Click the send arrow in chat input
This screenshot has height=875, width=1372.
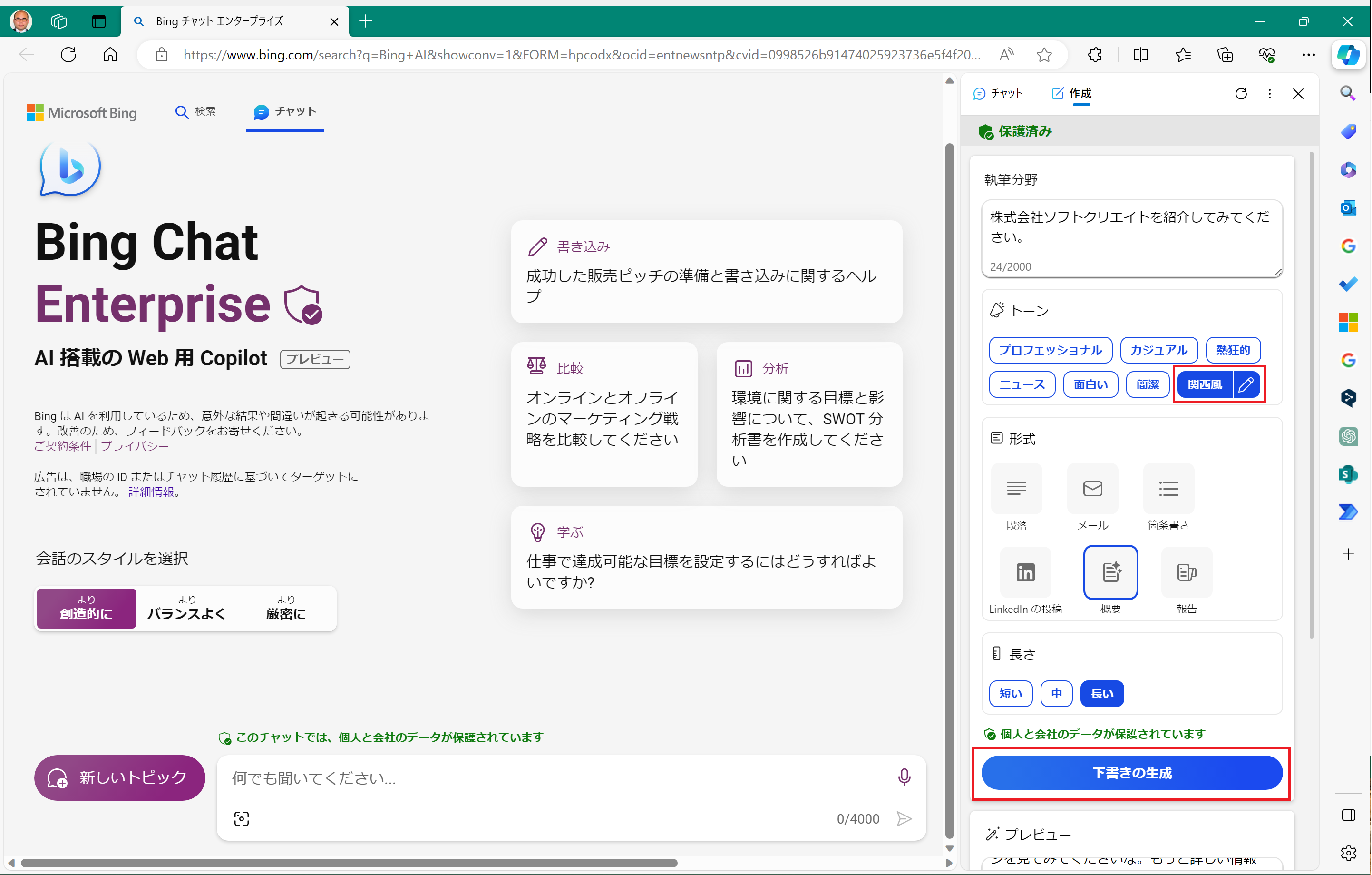point(904,819)
